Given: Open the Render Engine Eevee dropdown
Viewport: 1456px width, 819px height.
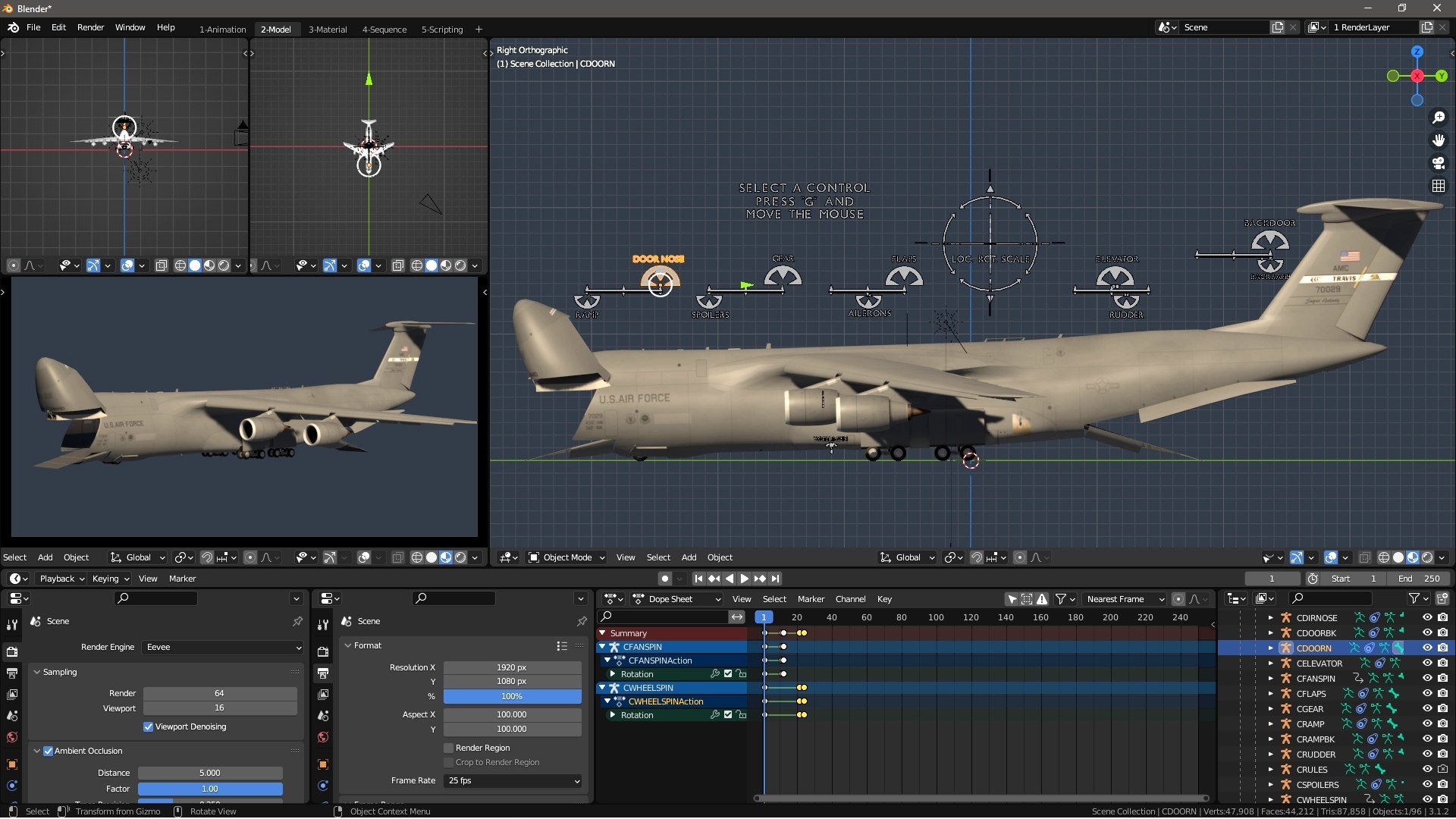Looking at the screenshot, I should click(223, 647).
